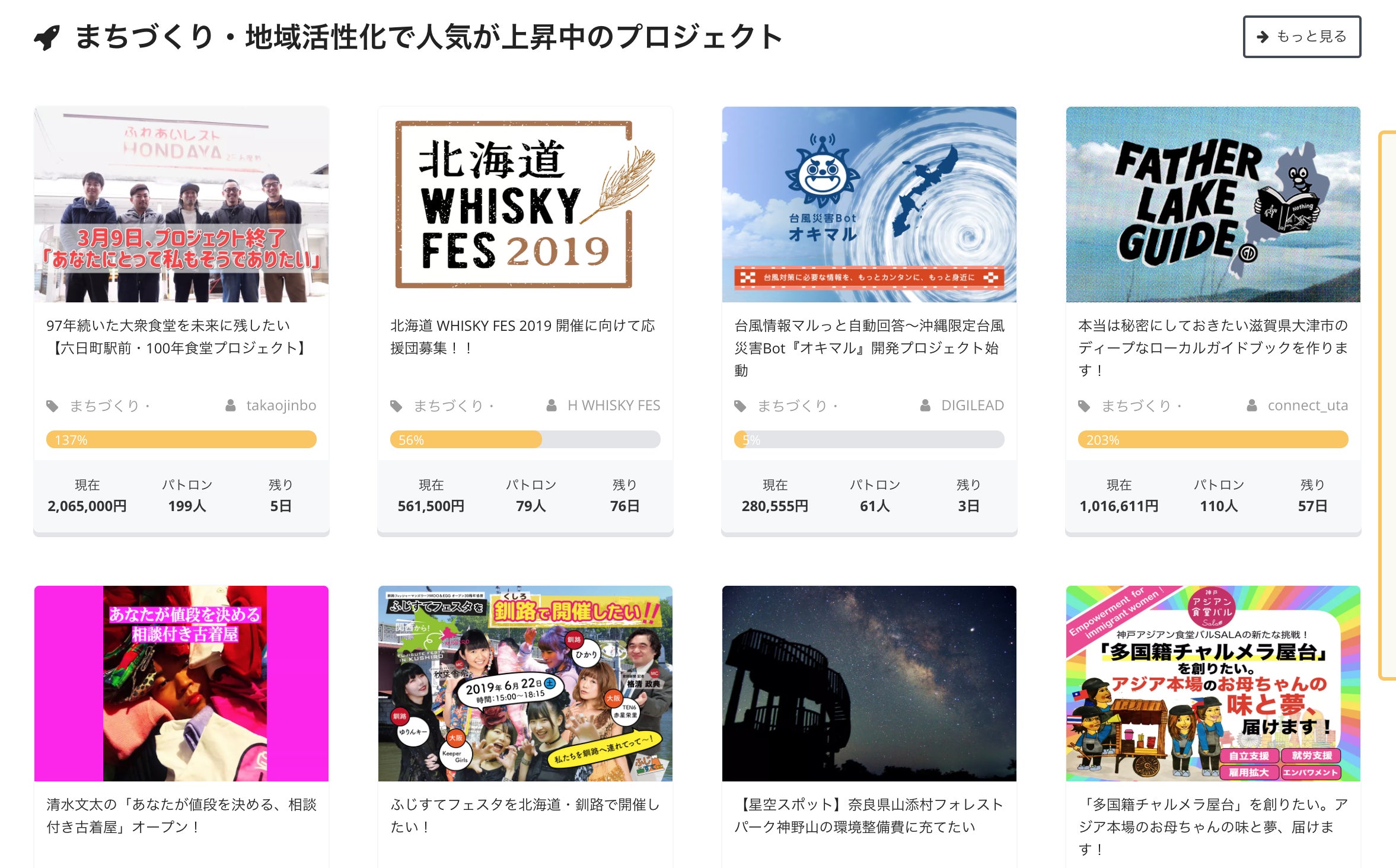Click the tag icon on the HONDAYA diner card
Image resolution: width=1396 pixels, height=868 pixels.
(x=52, y=406)
